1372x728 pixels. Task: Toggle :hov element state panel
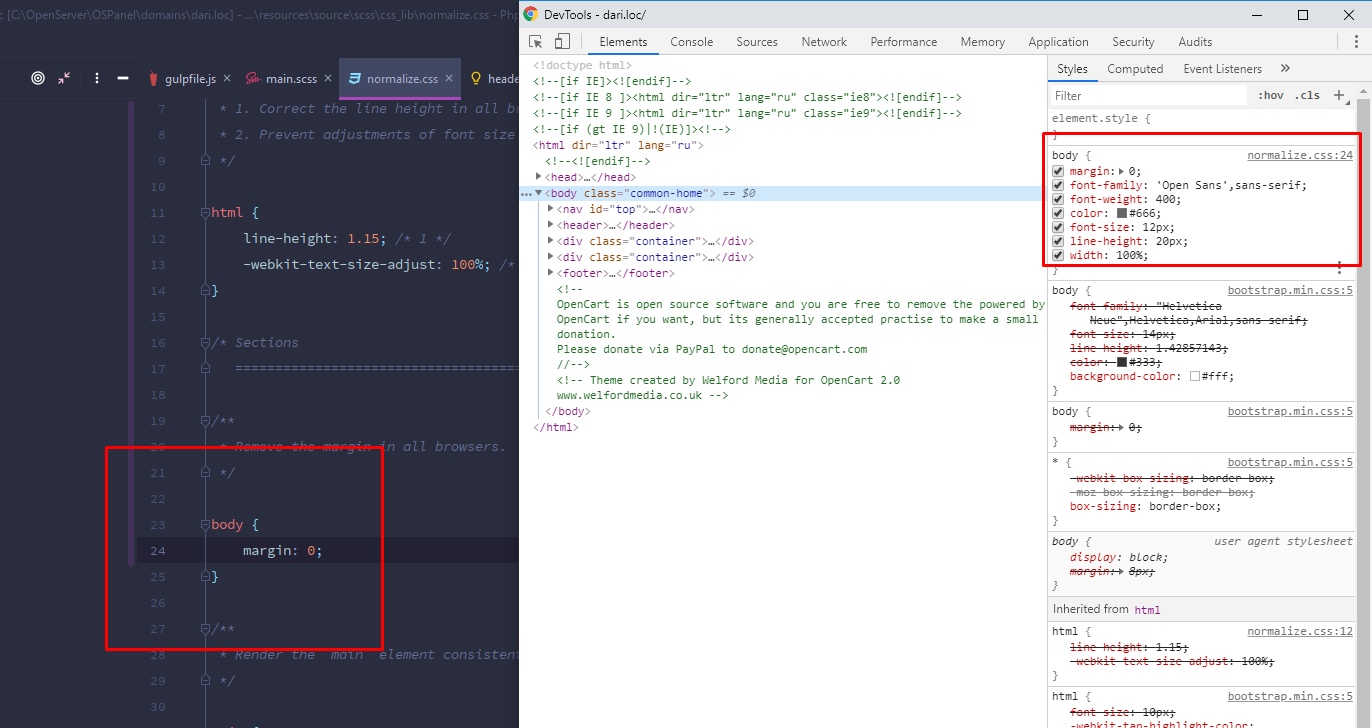[1271, 95]
